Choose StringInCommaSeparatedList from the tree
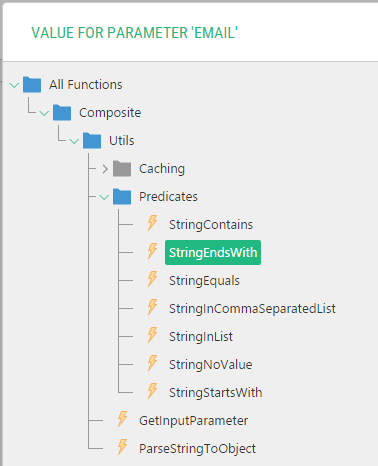 pos(252,309)
